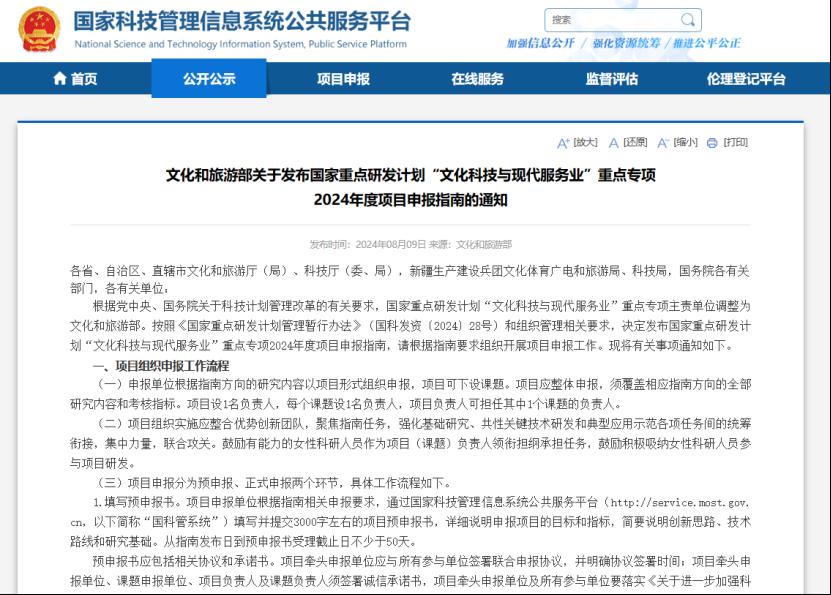This screenshot has width=831, height=595.
Task: Click the [还原] text link
Action: (636, 142)
